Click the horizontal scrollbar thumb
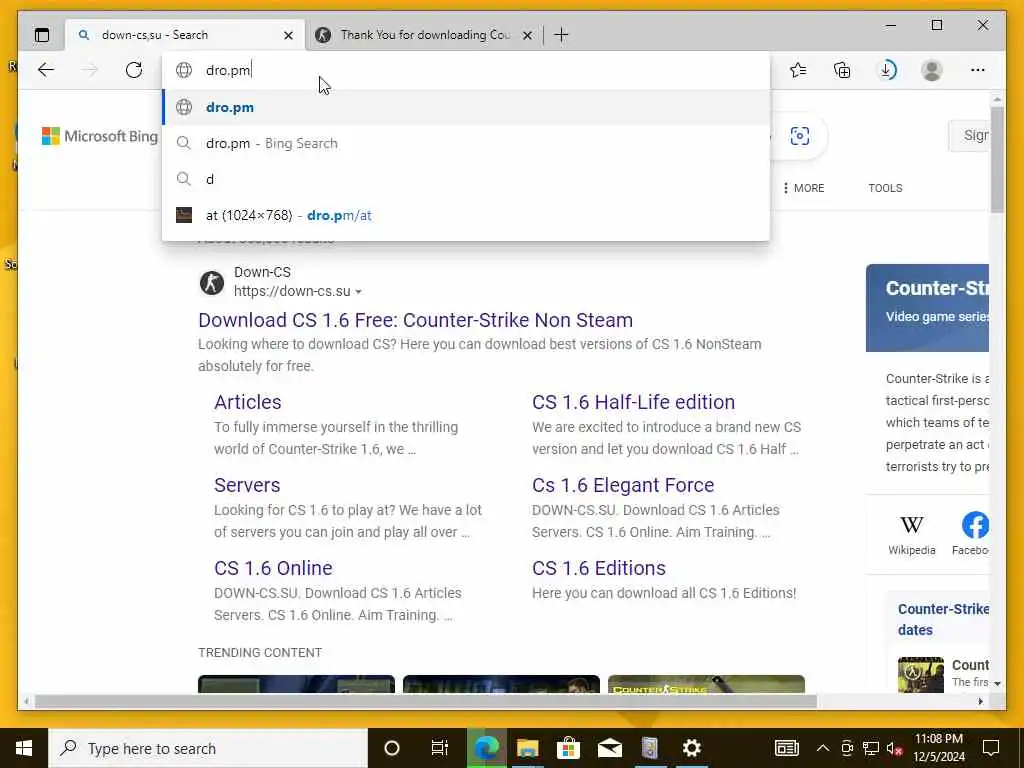Viewport: 1024px width, 768px height. point(425,701)
